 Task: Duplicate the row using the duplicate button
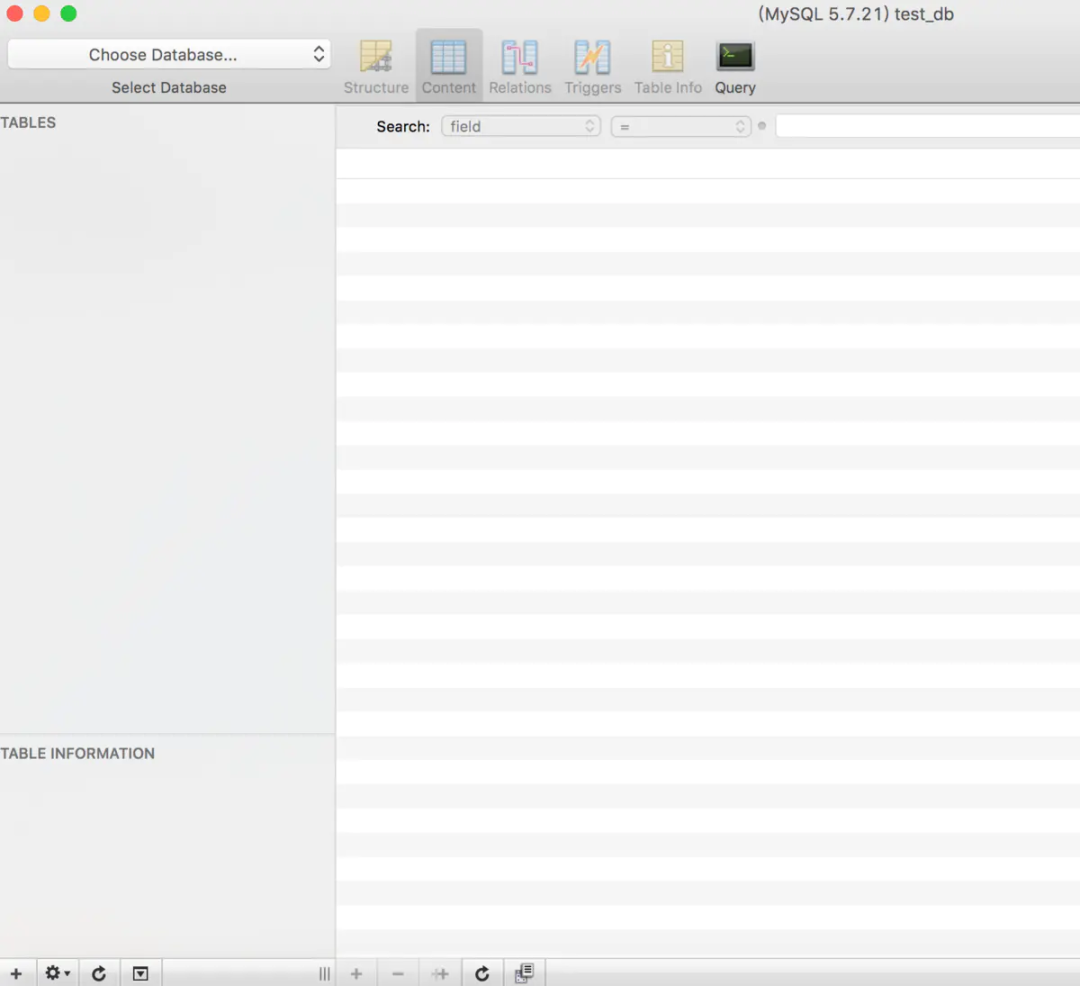coord(440,974)
